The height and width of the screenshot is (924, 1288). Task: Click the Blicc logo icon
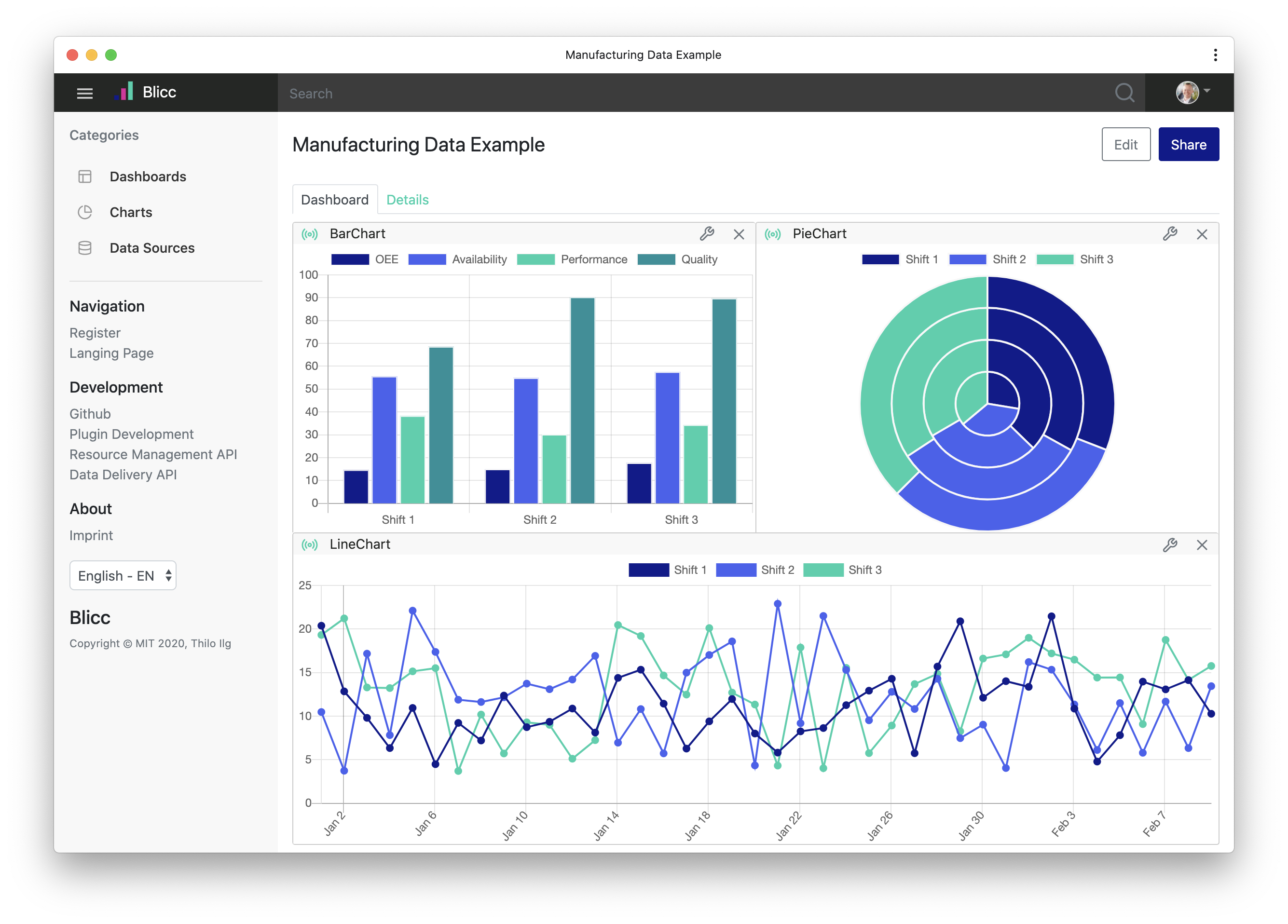pos(124,91)
